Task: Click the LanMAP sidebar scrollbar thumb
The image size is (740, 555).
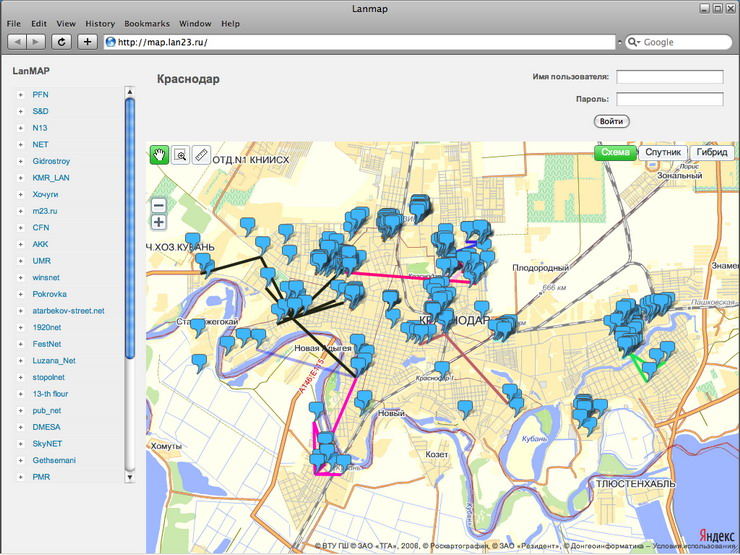Action: tap(129, 225)
